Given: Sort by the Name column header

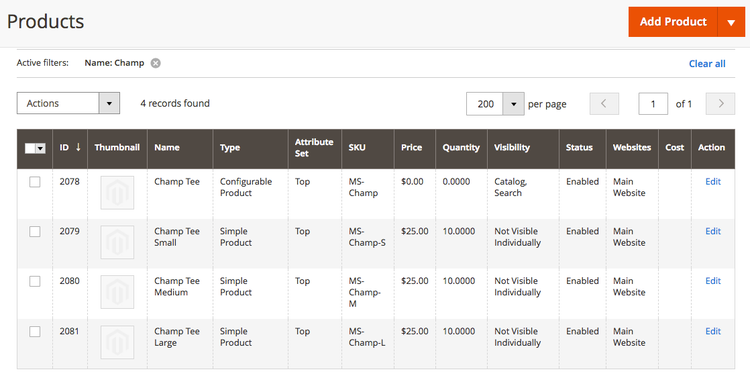Looking at the screenshot, I should [180, 149].
